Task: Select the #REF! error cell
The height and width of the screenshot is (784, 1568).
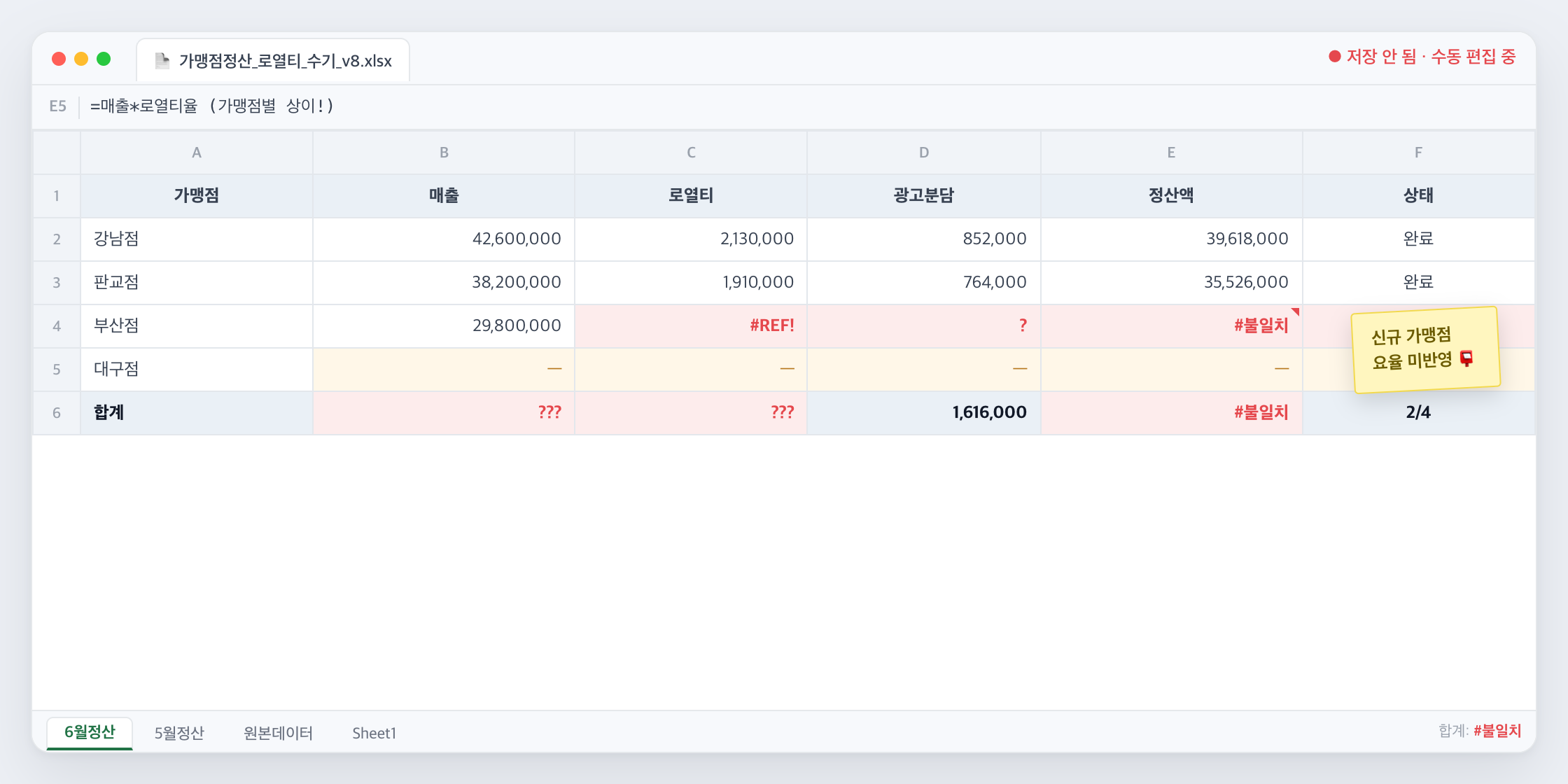Action: (691, 325)
